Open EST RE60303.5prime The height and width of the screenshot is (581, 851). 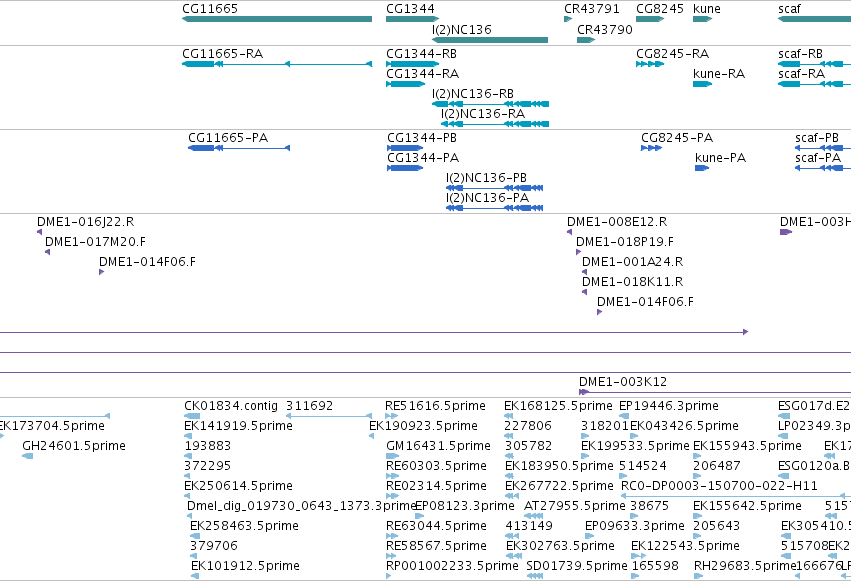[x=436, y=466]
